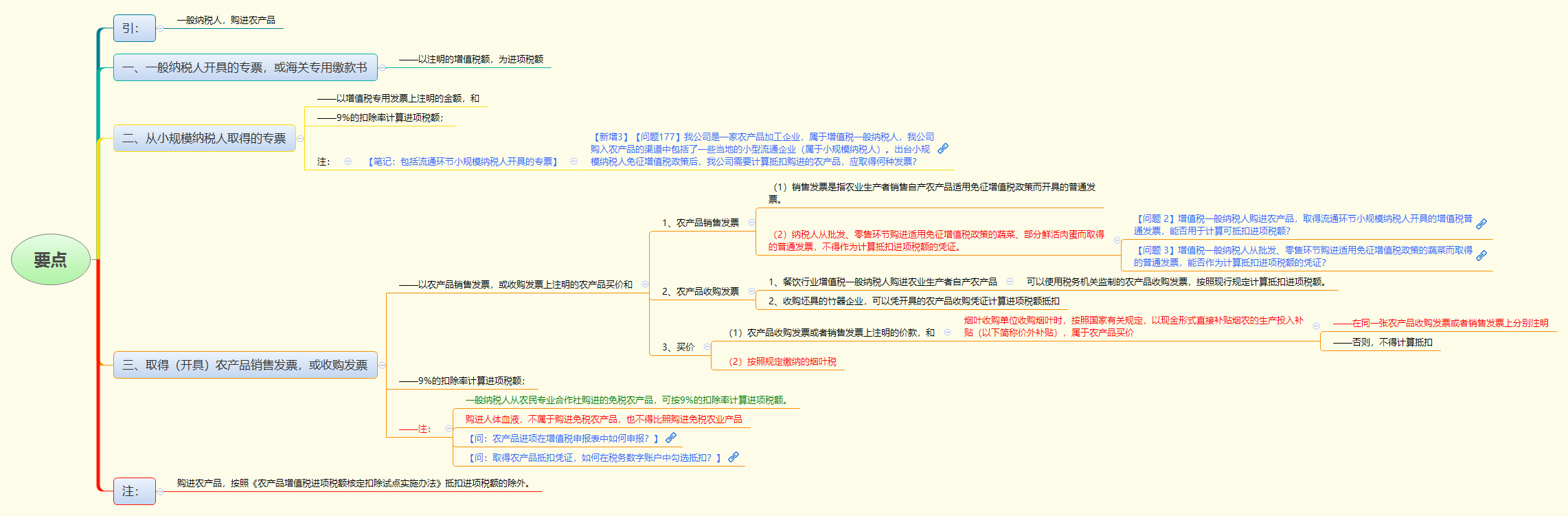The image size is (1568, 516).
Task: Collapse the 1、农产品销售发票 branch
Action: [751, 223]
